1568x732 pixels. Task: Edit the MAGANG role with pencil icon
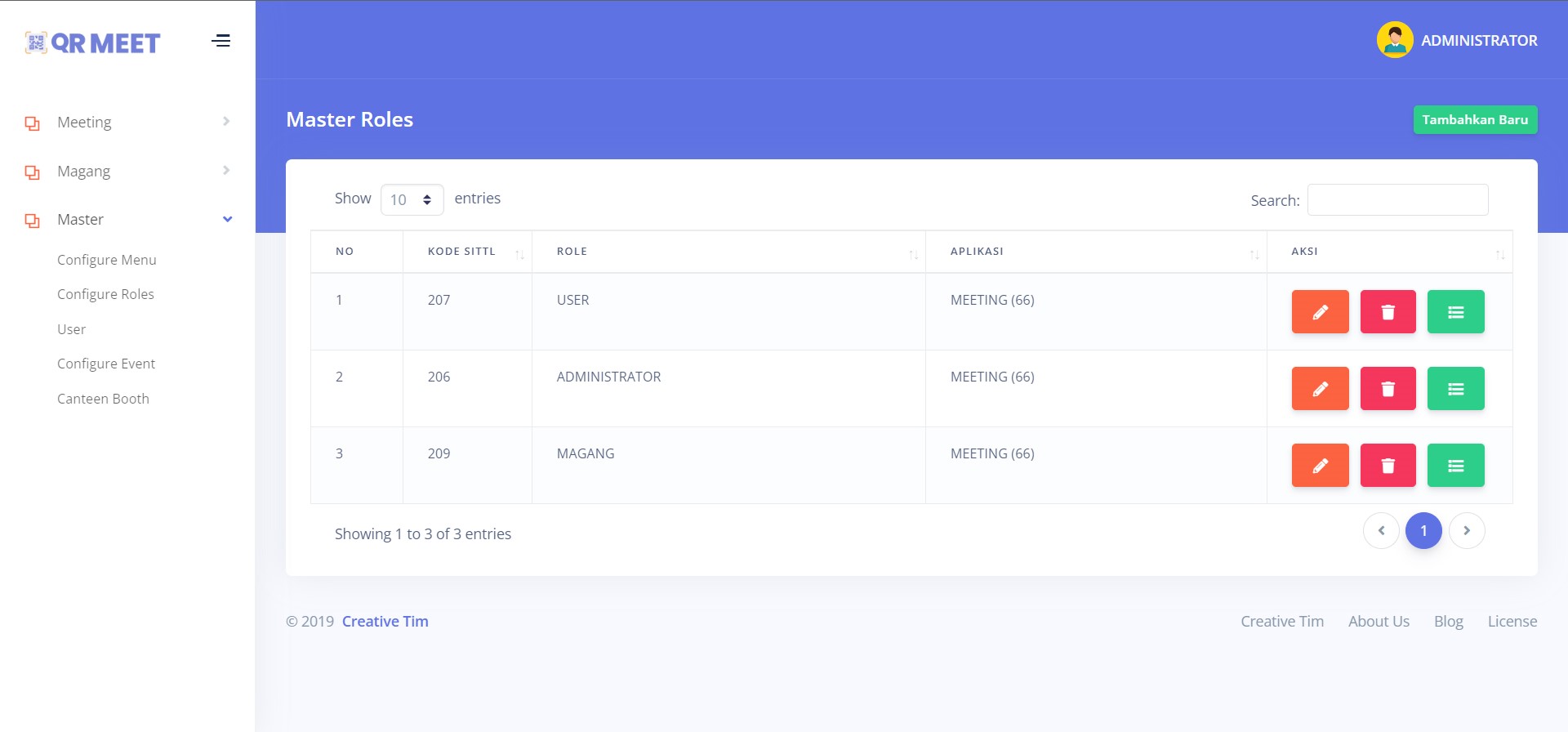pos(1320,466)
